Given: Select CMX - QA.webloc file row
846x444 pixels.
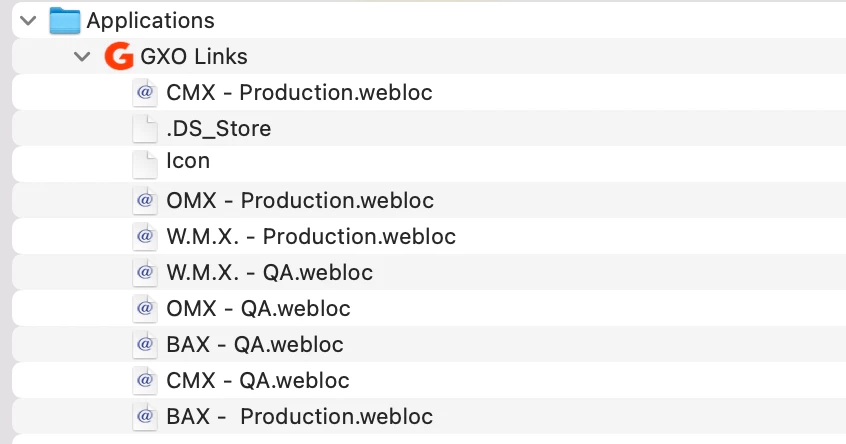Looking at the screenshot, I should pyautogui.click(x=429, y=380).
